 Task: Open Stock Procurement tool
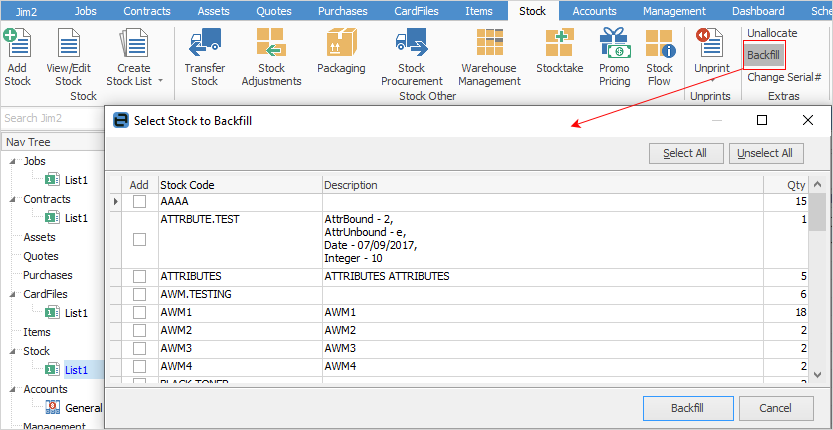tap(411, 45)
